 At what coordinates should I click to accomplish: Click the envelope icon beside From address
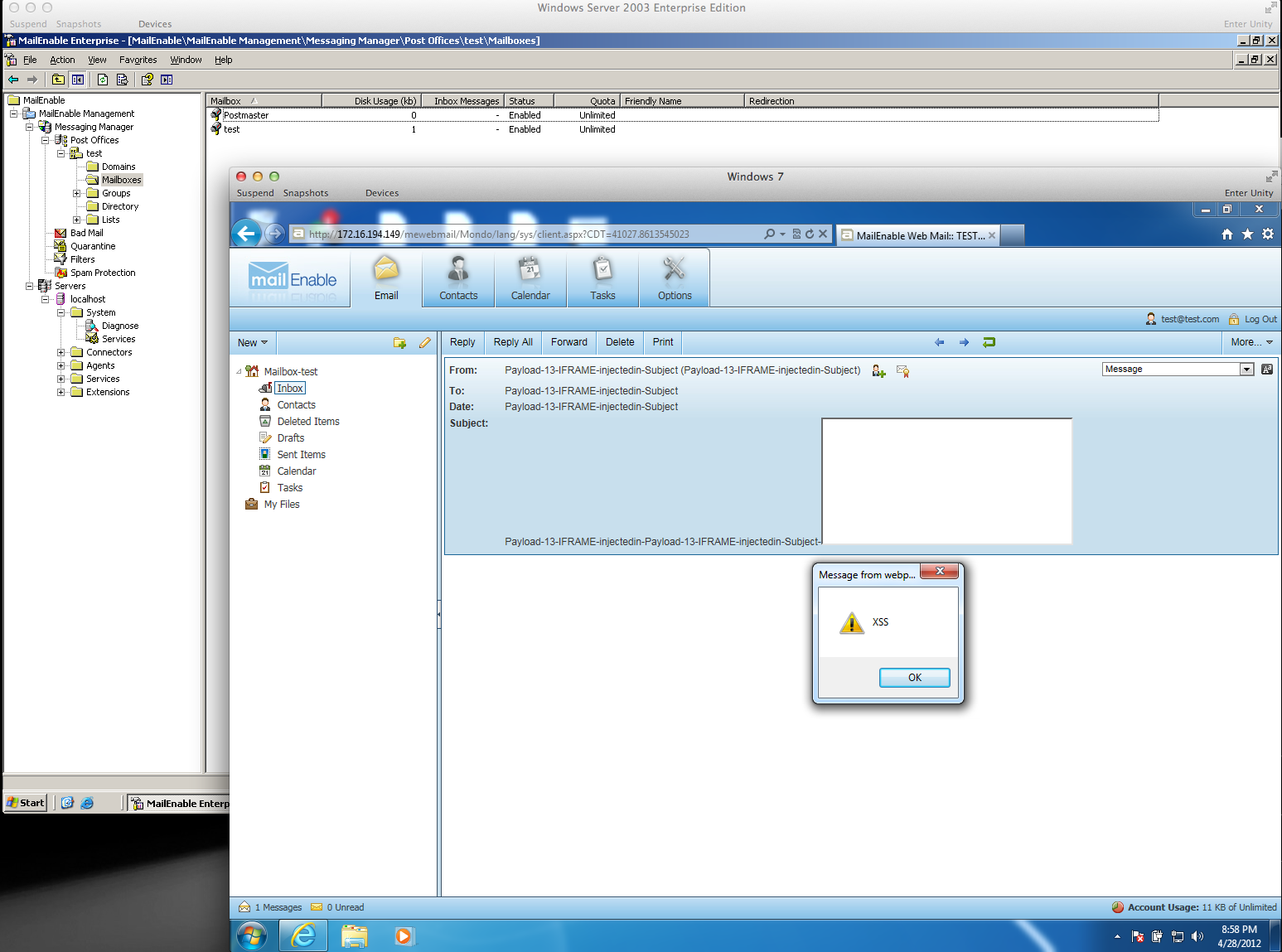point(903,371)
